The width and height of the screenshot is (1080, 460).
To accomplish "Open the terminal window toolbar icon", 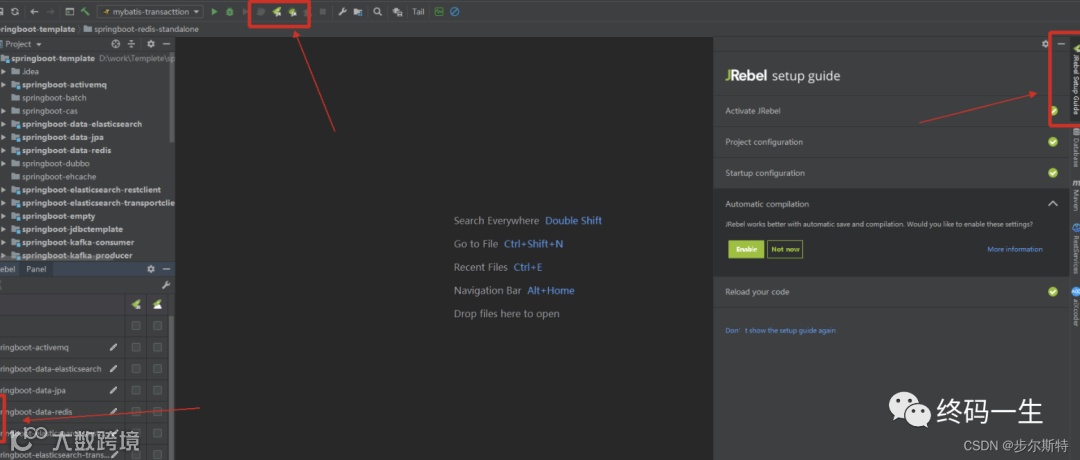I will [x=70, y=12].
